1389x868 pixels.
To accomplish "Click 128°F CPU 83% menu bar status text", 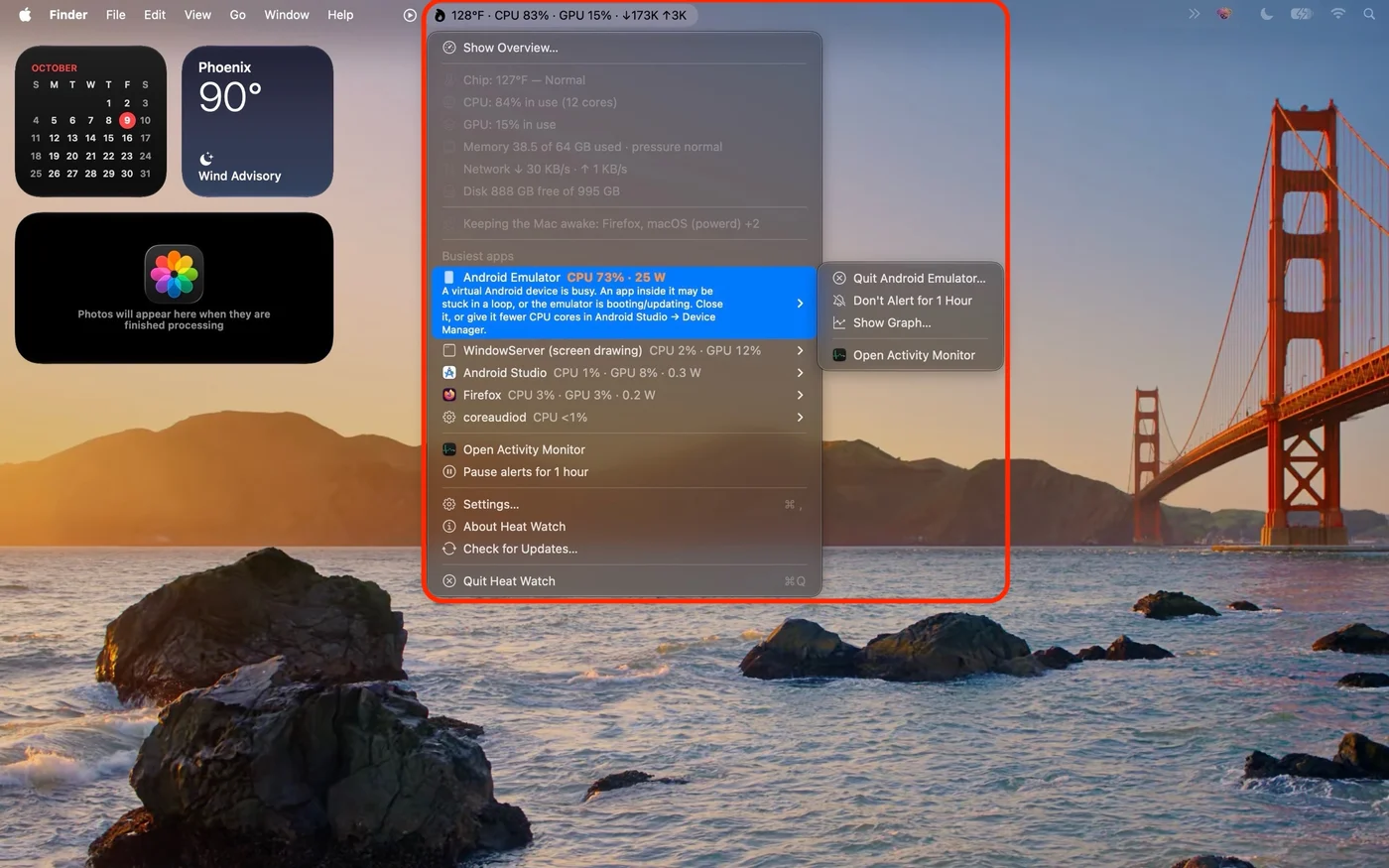I will tap(568, 15).
